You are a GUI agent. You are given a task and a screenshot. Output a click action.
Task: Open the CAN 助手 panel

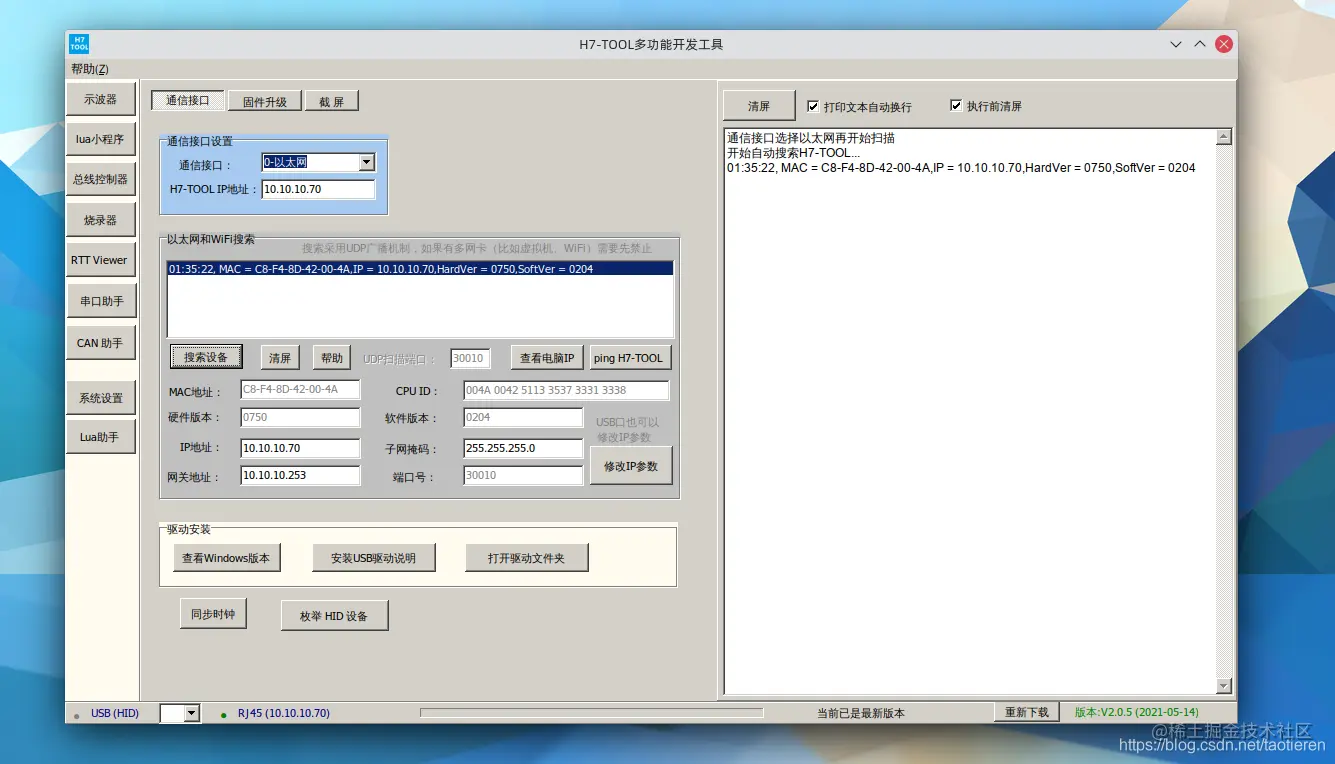tap(100, 343)
